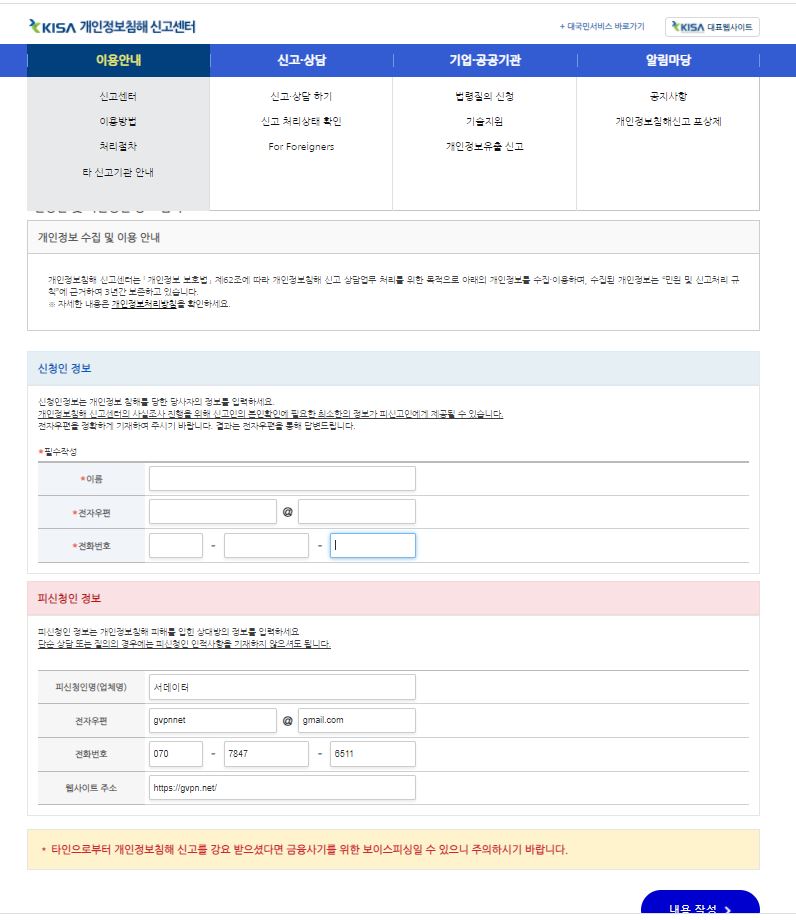Screen dimensions: 796x920
Task: Click the 피신청인명(업체명) row label
Action: coord(91,687)
